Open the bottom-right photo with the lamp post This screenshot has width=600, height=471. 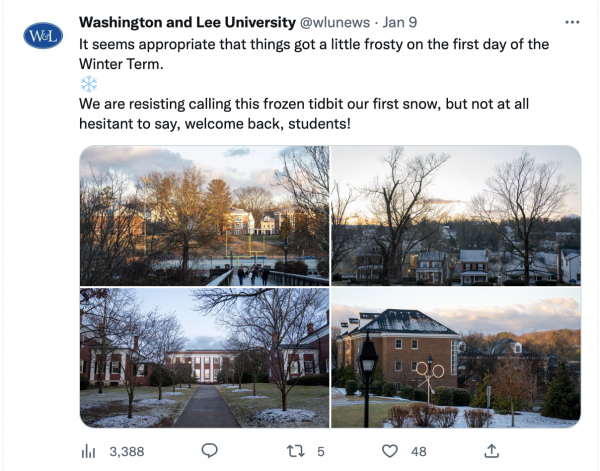point(456,358)
